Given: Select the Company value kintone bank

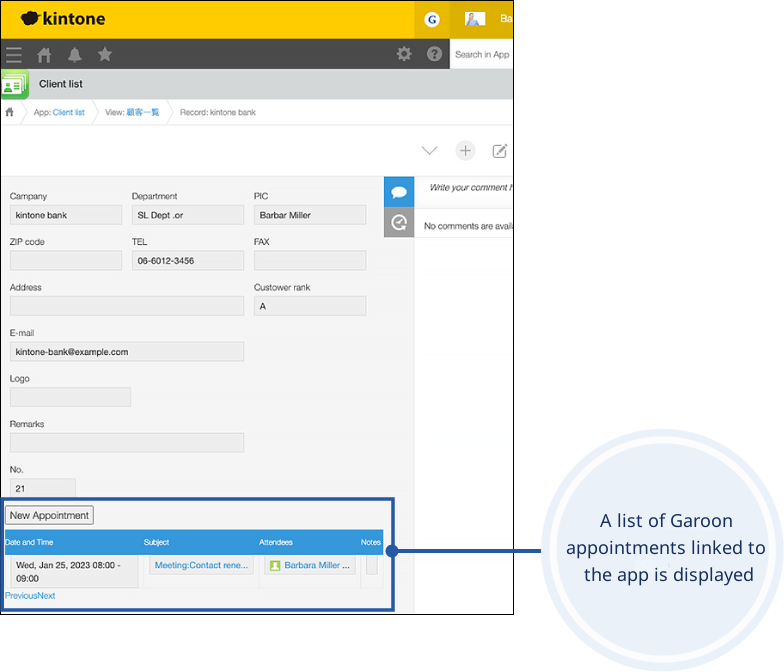Looking at the screenshot, I should point(66,215).
